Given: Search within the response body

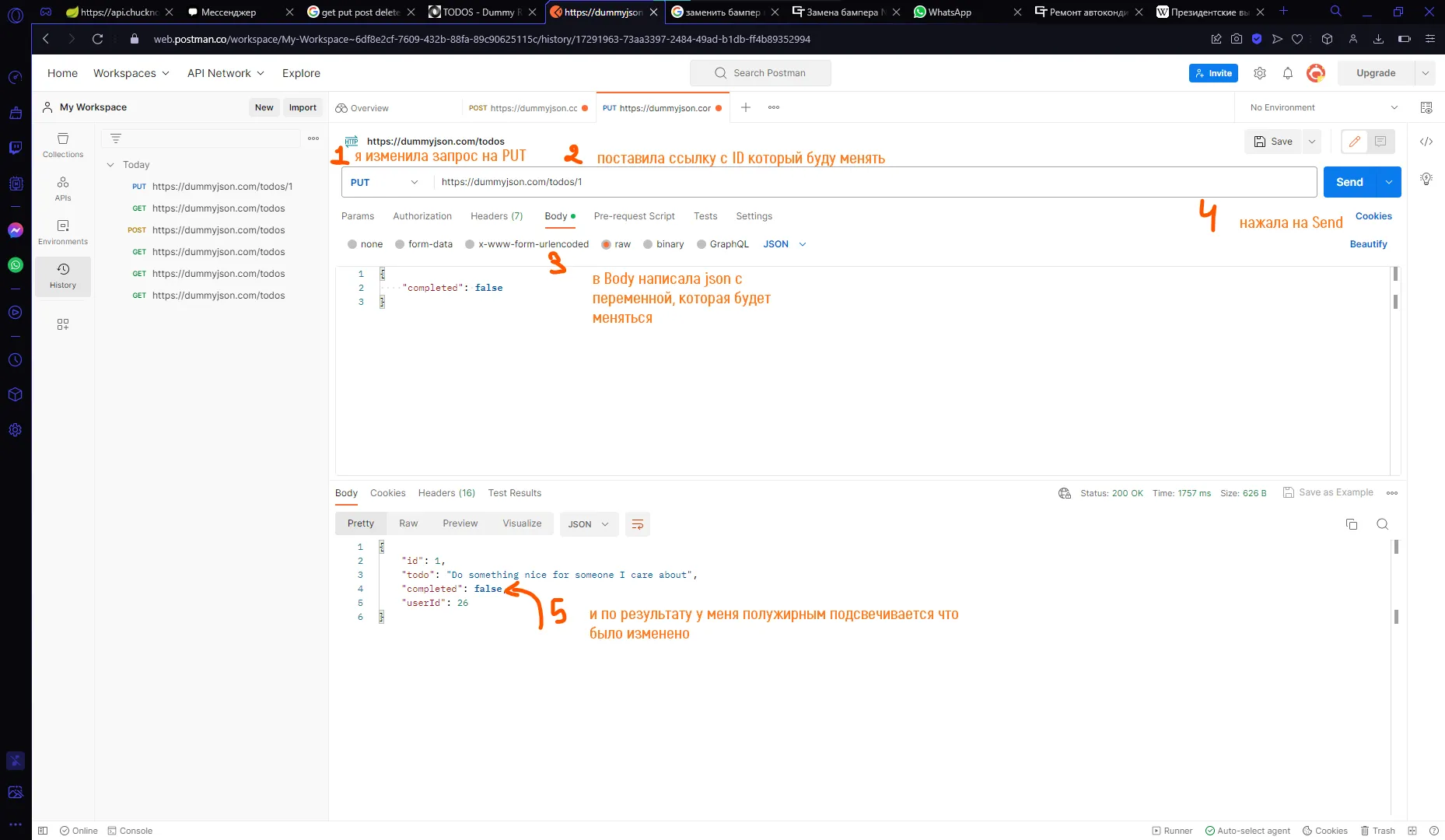Looking at the screenshot, I should pyautogui.click(x=1382, y=524).
